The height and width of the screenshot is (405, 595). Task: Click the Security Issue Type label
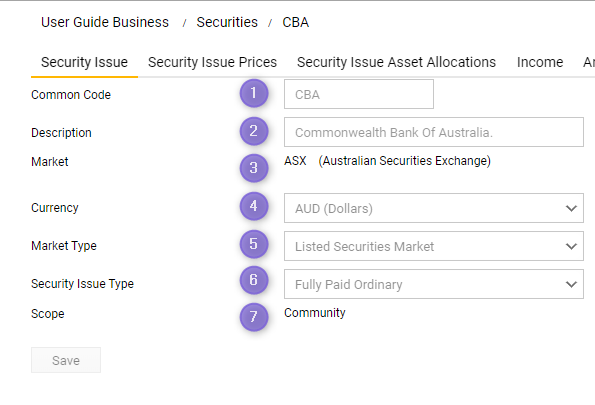pos(82,284)
